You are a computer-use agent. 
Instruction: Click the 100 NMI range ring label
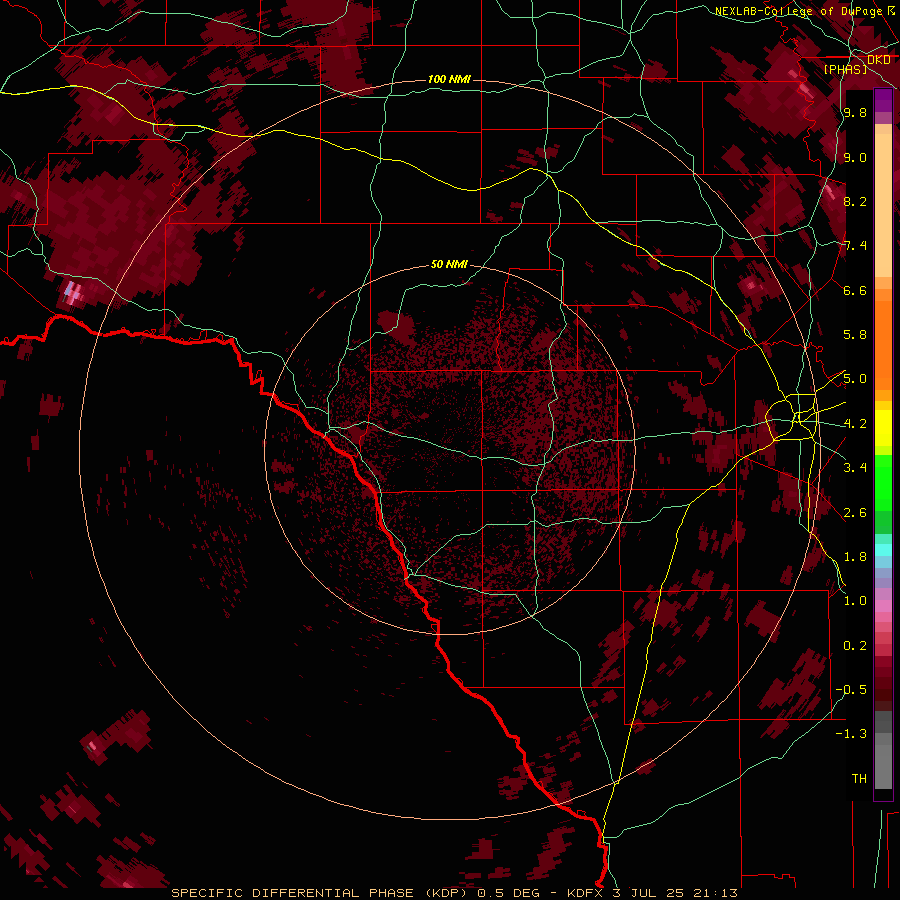[449, 79]
